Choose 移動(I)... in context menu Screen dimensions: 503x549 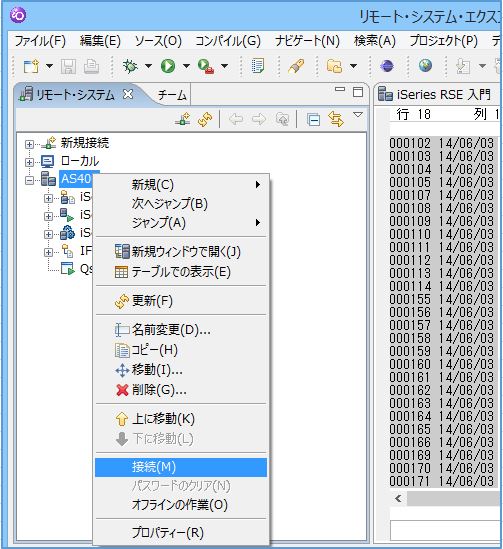click(181, 370)
